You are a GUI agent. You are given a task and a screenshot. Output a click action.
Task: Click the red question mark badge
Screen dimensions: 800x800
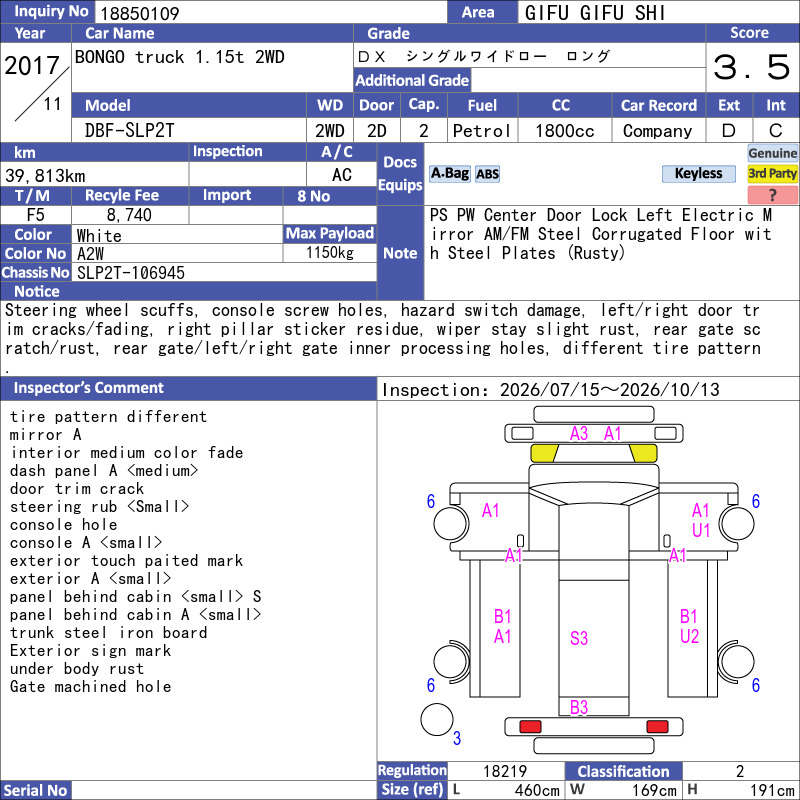pos(772,194)
